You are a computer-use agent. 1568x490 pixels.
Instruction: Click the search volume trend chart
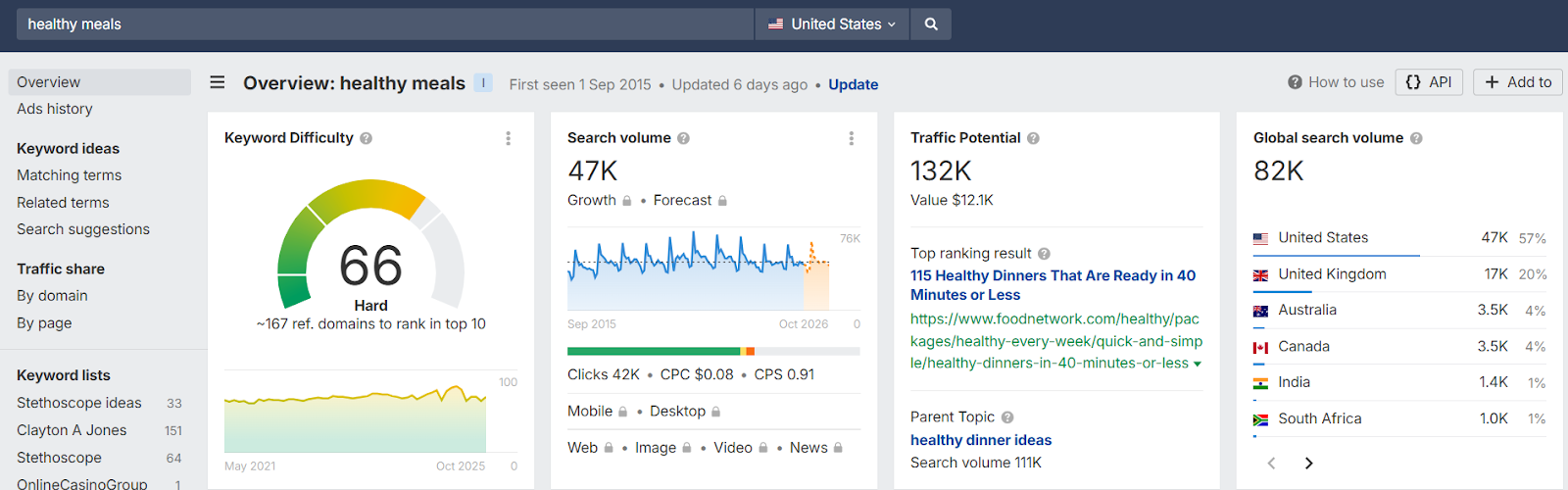(x=699, y=270)
